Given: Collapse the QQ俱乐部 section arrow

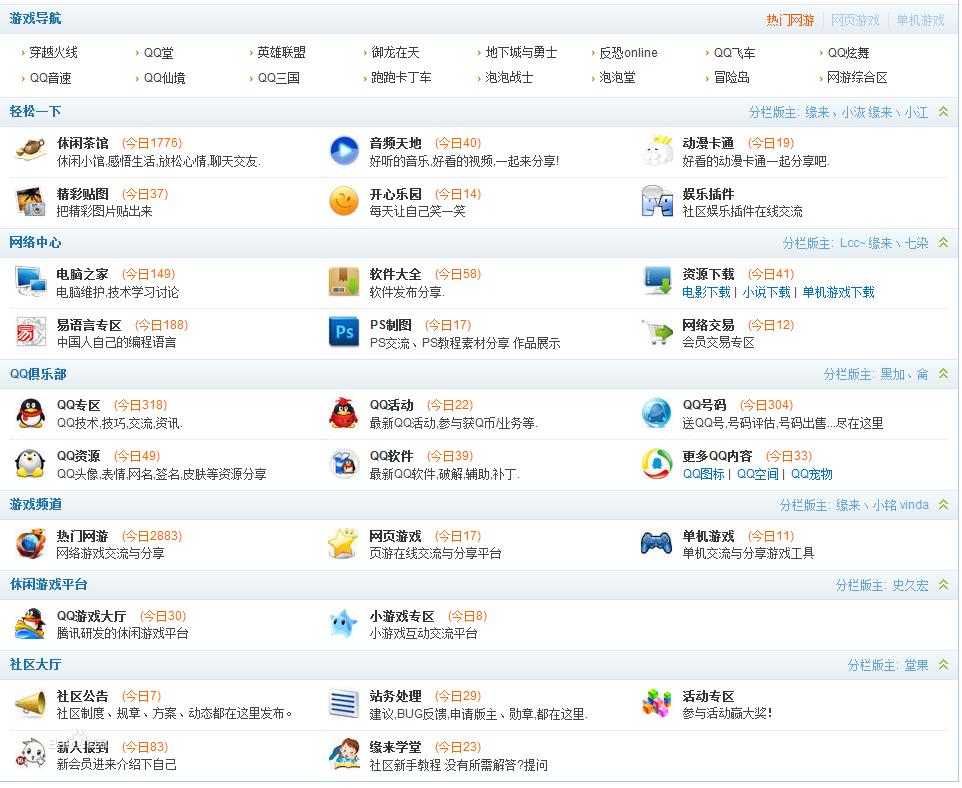Looking at the screenshot, I should click(943, 374).
